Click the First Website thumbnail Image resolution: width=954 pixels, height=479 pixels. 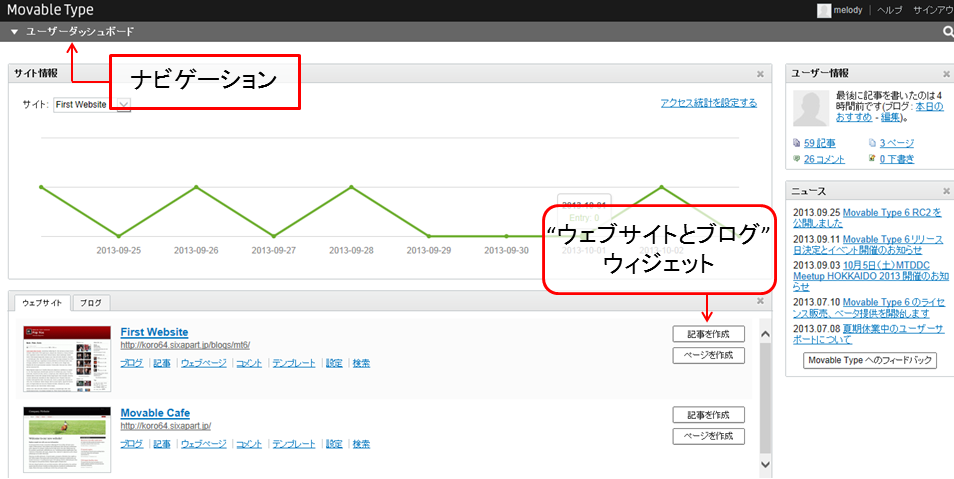[67, 359]
